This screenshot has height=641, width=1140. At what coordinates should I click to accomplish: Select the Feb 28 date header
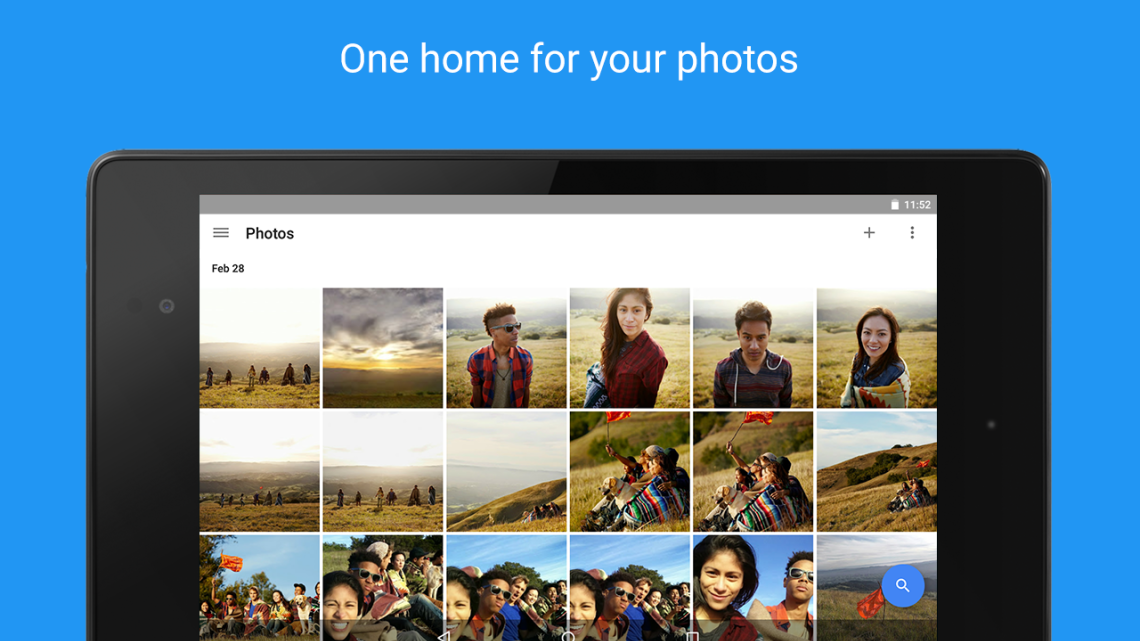pyautogui.click(x=228, y=268)
